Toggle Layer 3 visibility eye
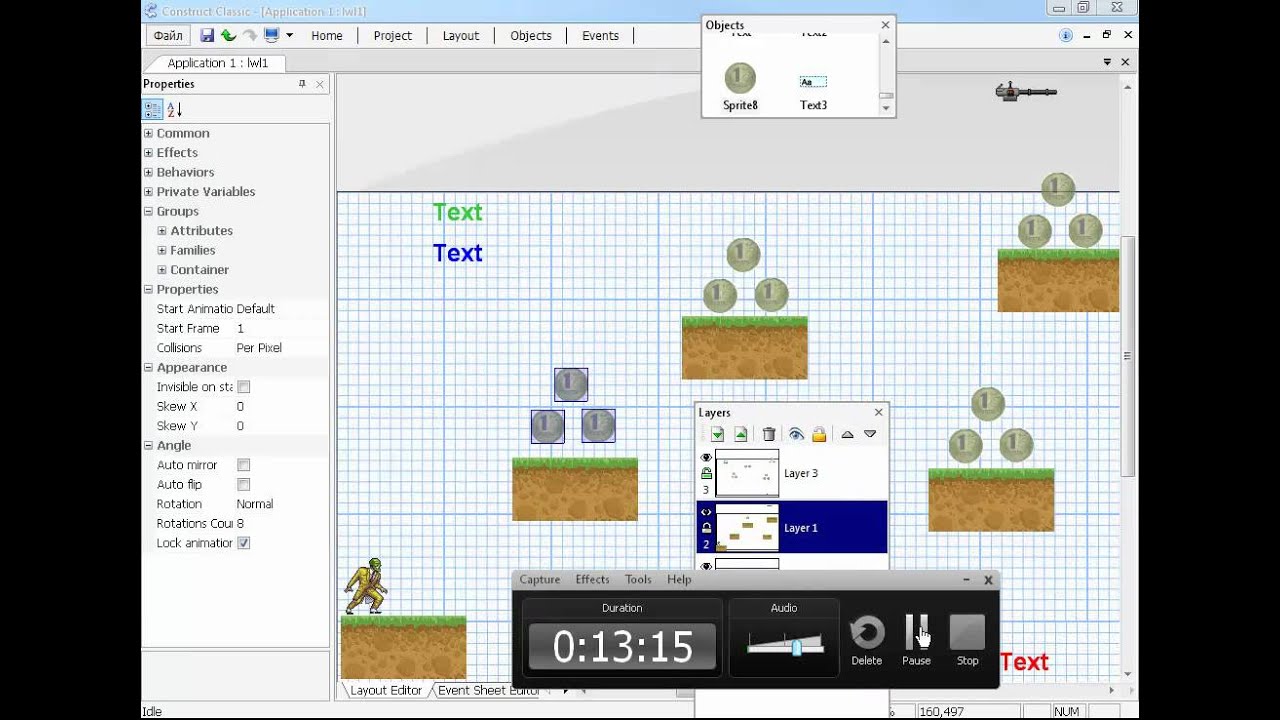This screenshot has height=720, width=1280. pos(706,457)
